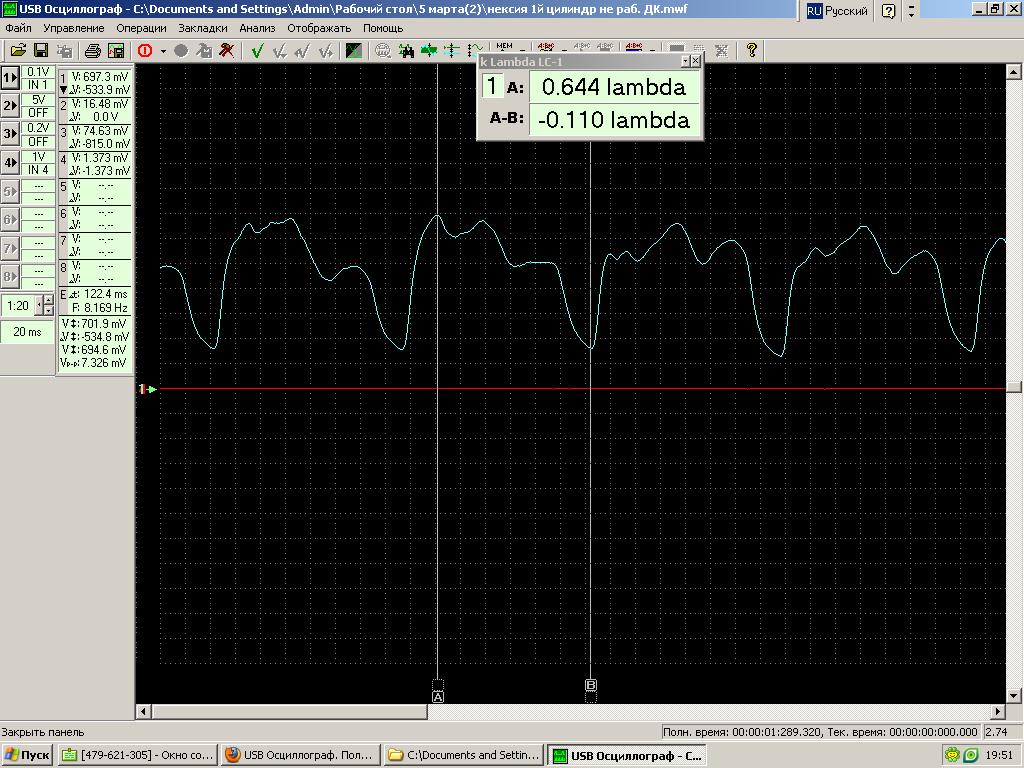1024x768 pixels.
Task: Toggle disabled channel 8 button
Action: click(x=10, y=276)
